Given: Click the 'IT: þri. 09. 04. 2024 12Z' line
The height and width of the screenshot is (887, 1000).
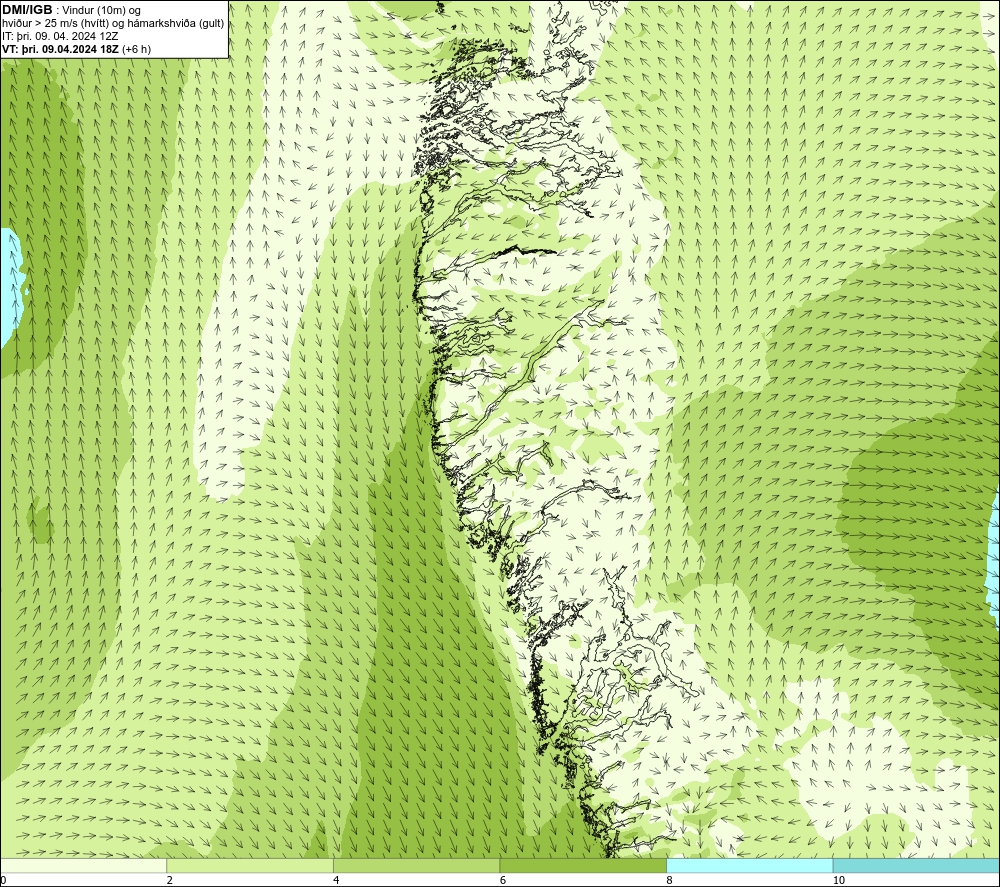Looking at the screenshot, I should (x=60, y=36).
